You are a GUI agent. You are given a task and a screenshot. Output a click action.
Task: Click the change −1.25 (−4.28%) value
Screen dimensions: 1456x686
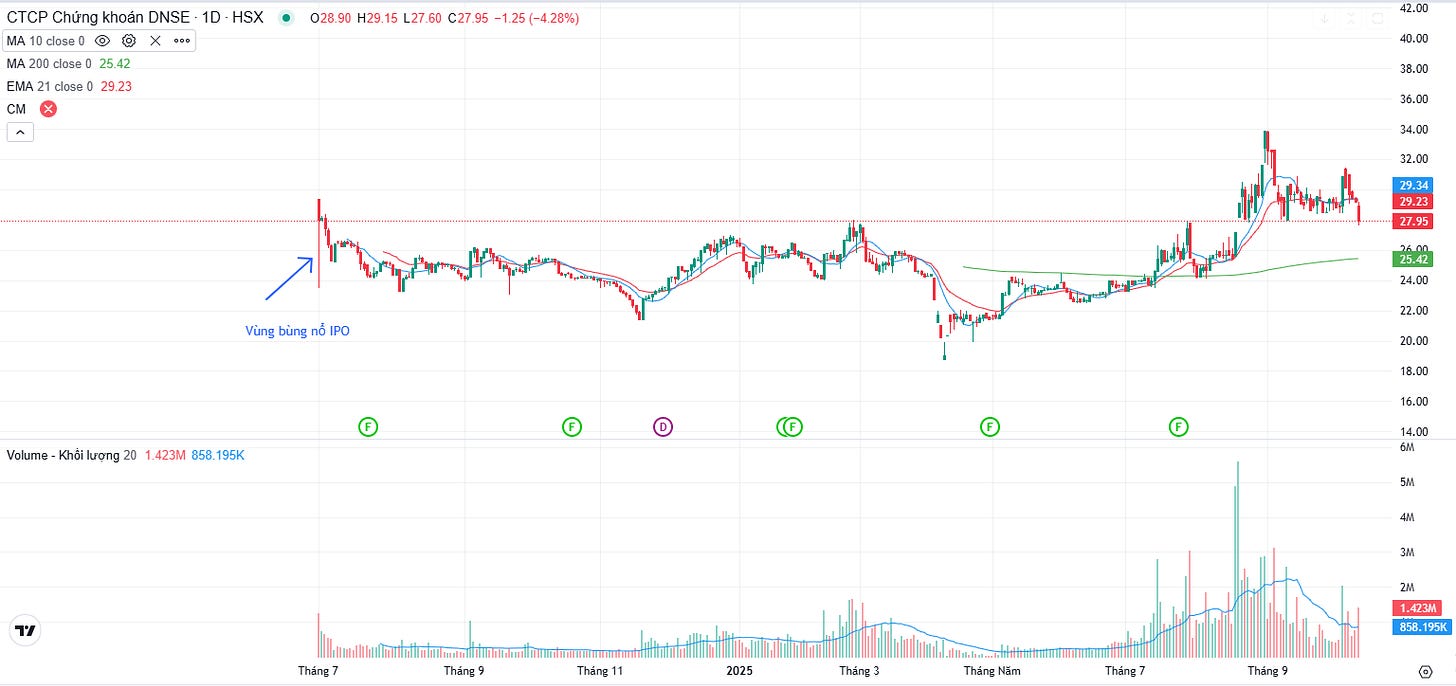(x=535, y=19)
